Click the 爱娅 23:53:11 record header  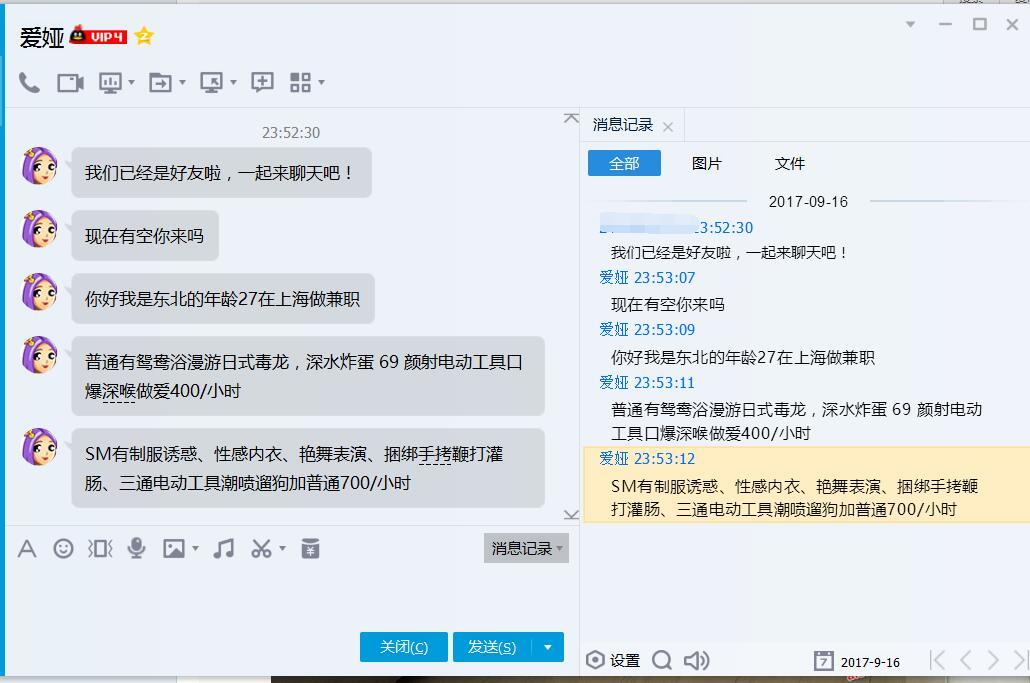tap(647, 383)
